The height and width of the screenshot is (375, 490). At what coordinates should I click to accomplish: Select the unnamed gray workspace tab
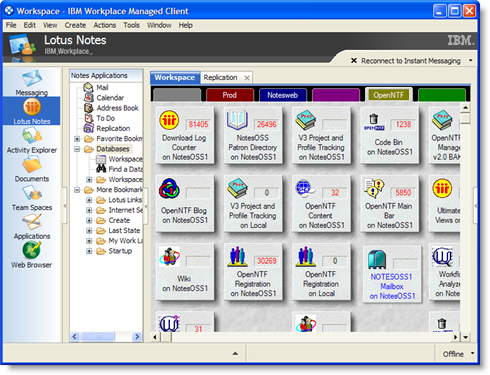tap(177, 95)
